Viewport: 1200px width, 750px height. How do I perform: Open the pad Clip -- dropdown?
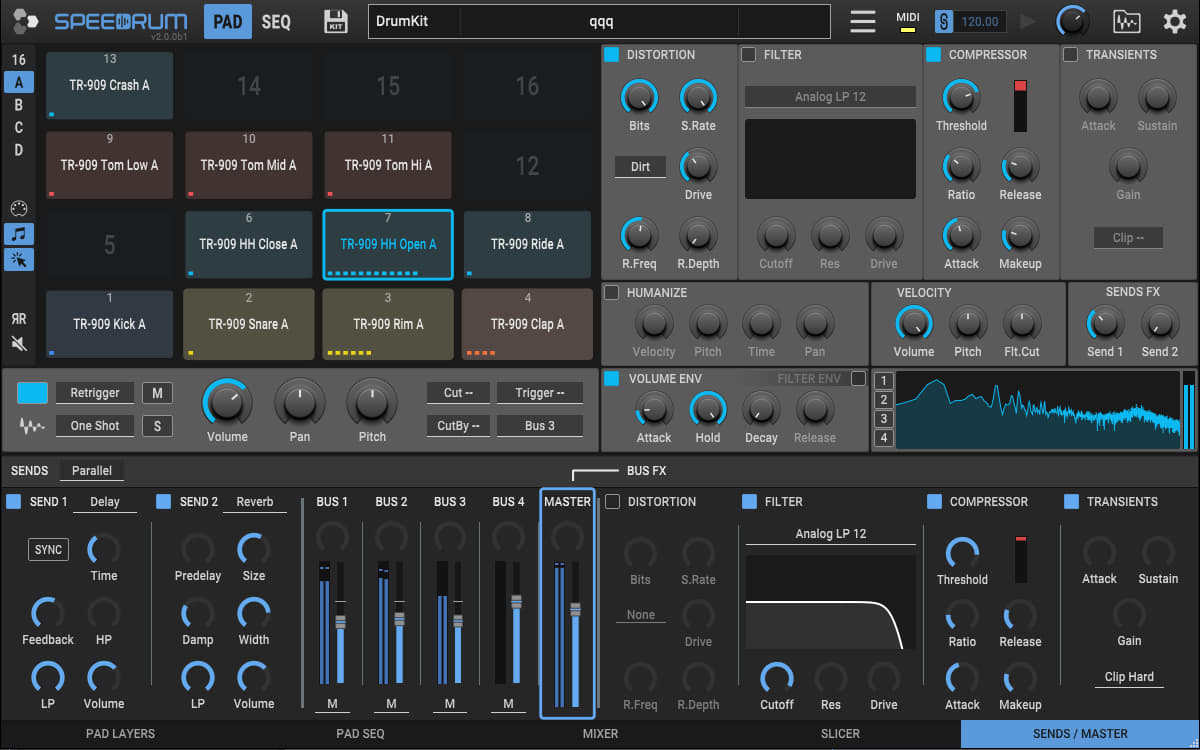1127,238
